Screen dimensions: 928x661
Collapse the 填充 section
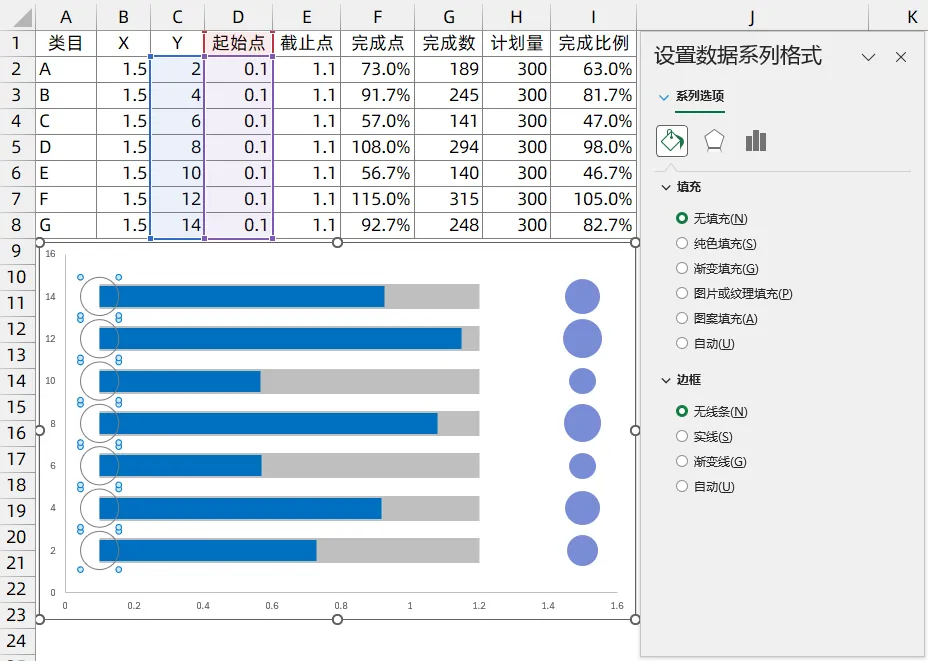coord(666,188)
